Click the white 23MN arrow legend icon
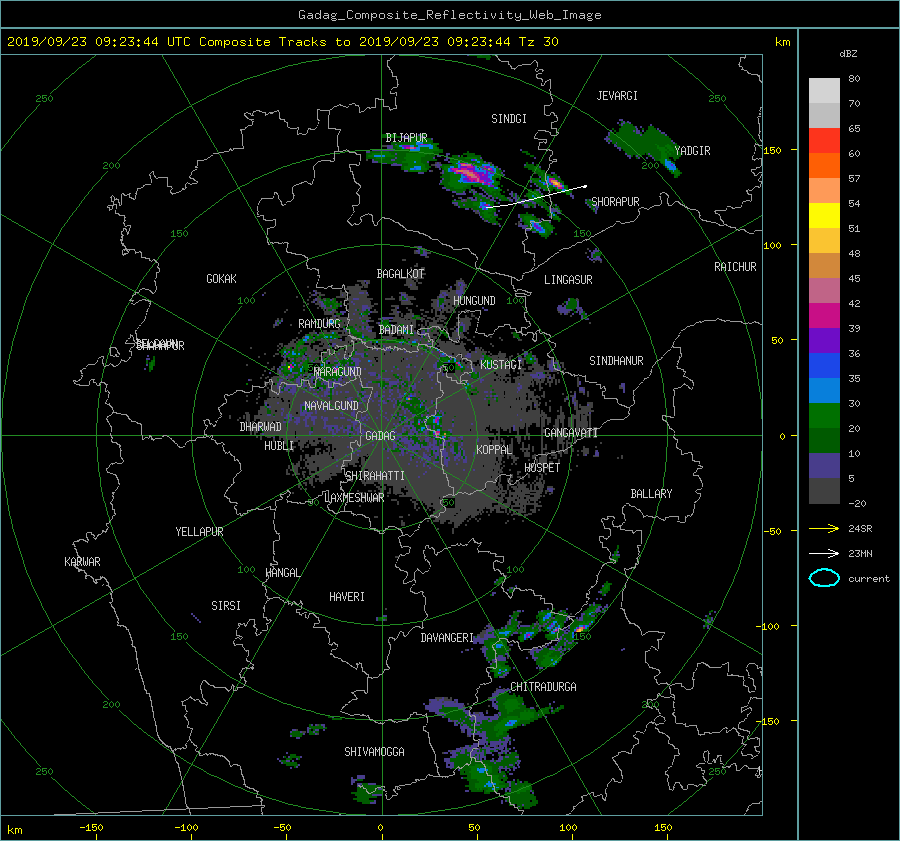Screen dimensions: 900x841 (824, 553)
